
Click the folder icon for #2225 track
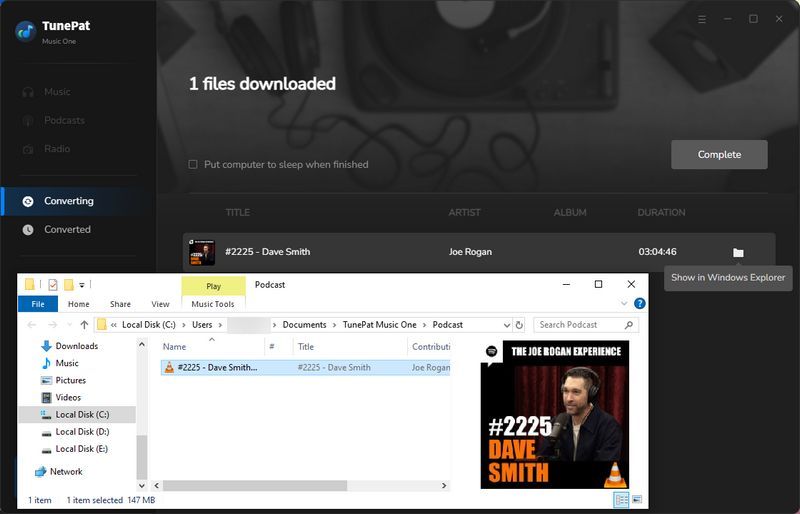[738, 253]
